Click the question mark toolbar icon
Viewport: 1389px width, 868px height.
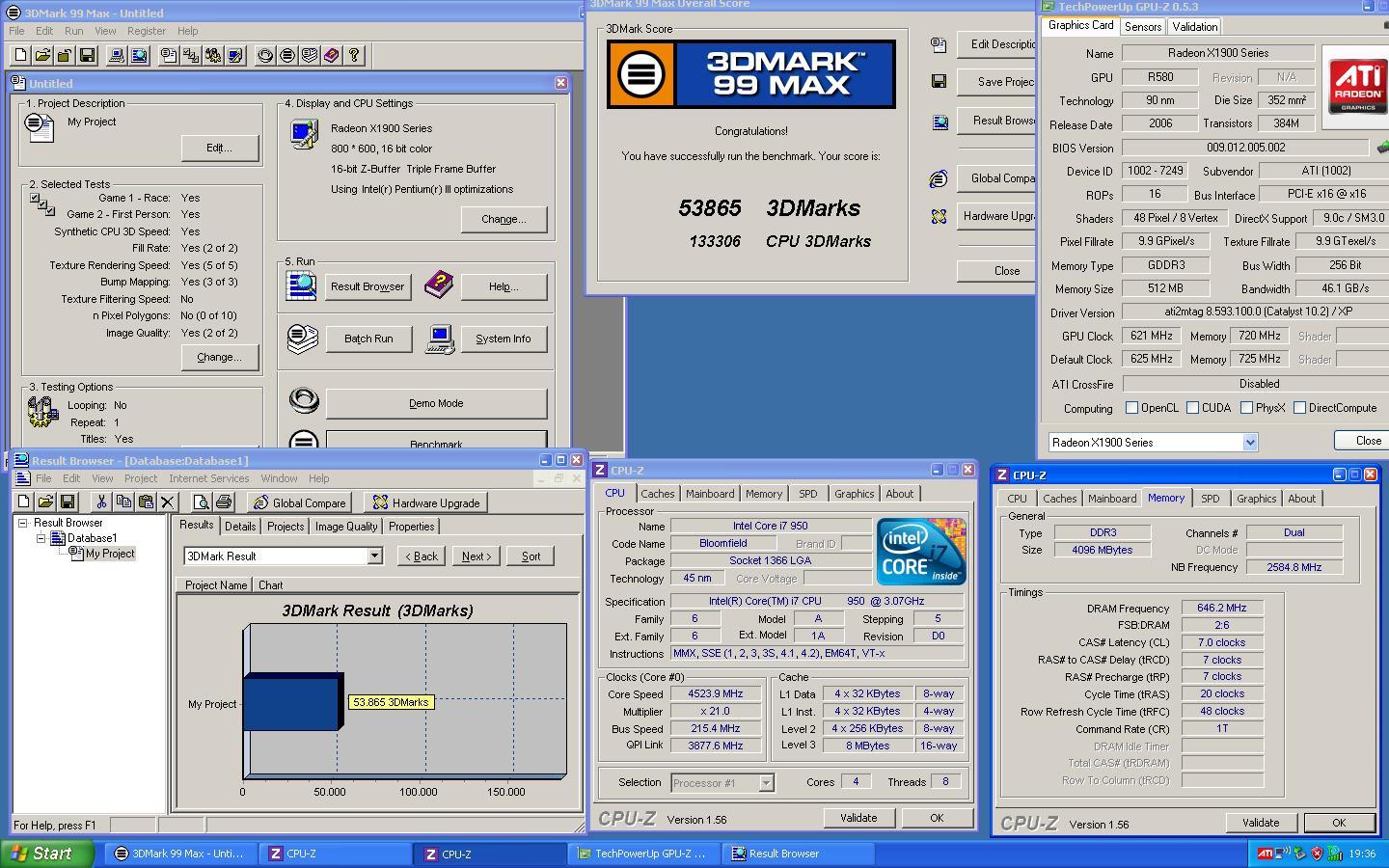coord(354,56)
